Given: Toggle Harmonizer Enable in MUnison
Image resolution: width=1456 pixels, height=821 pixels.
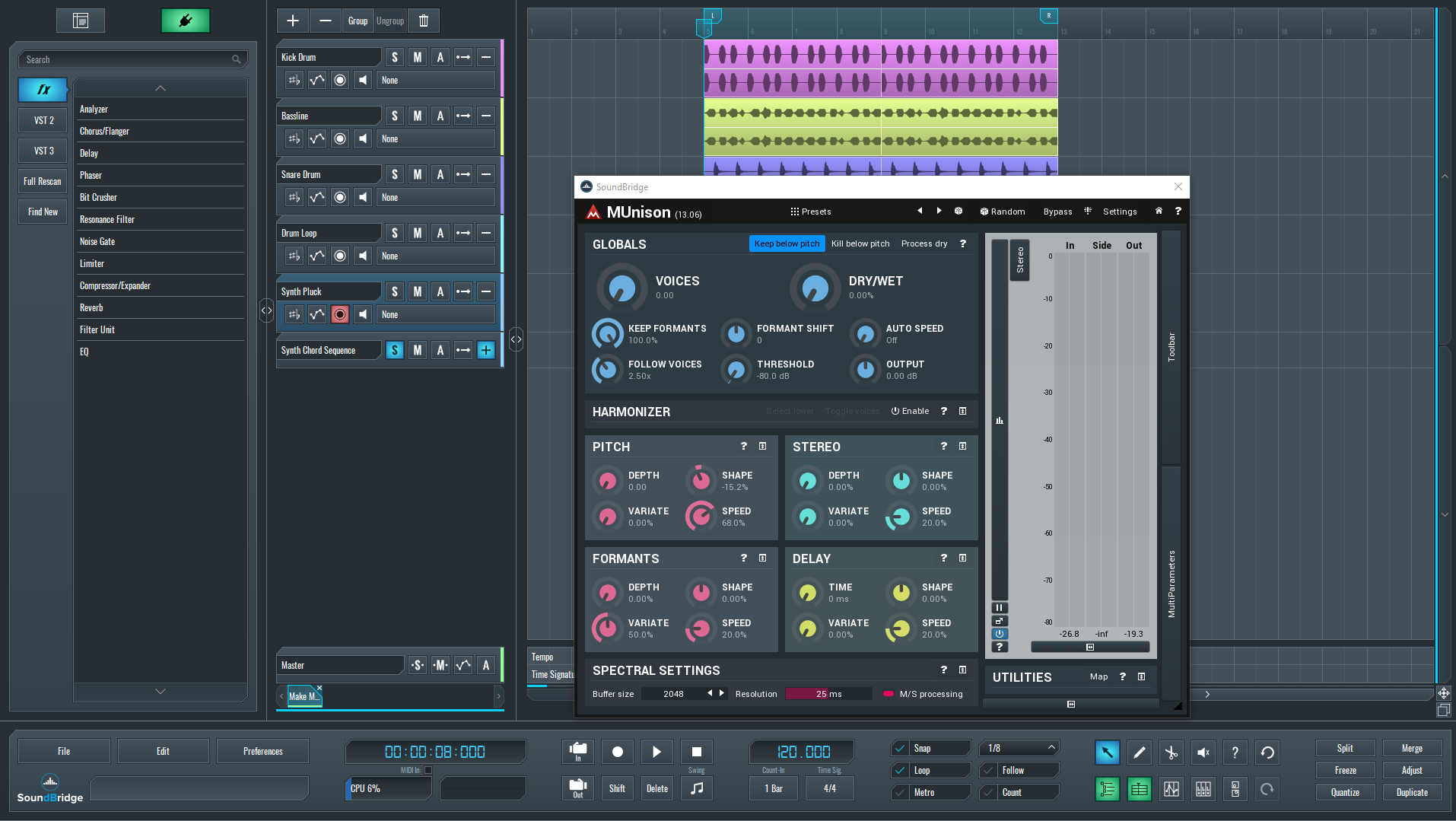Looking at the screenshot, I should click(x=910, y=411).
